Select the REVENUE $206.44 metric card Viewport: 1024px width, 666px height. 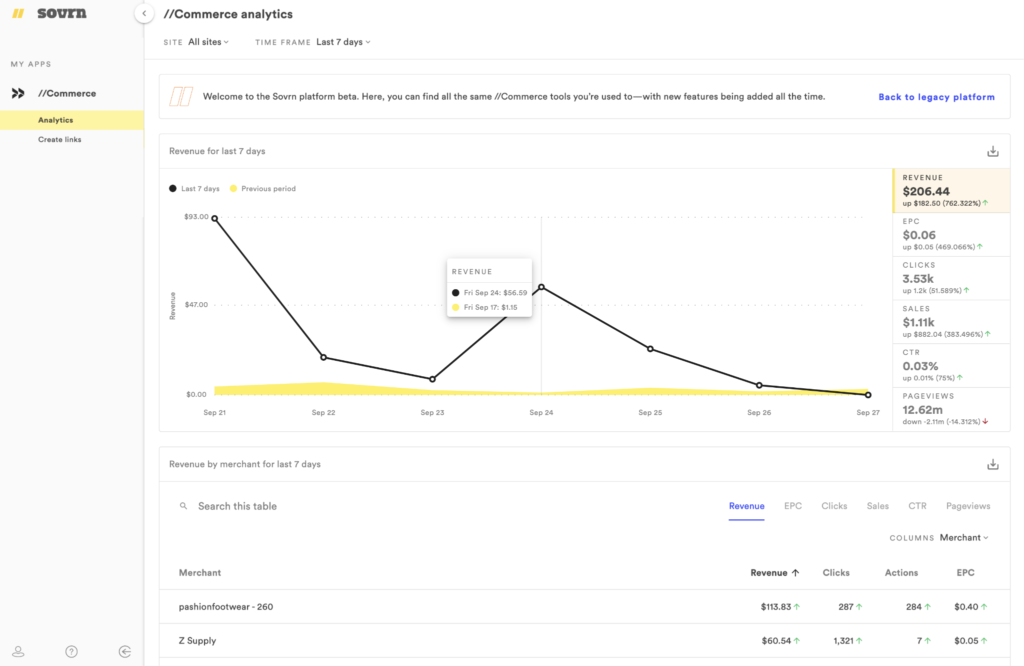click(952, 191)
